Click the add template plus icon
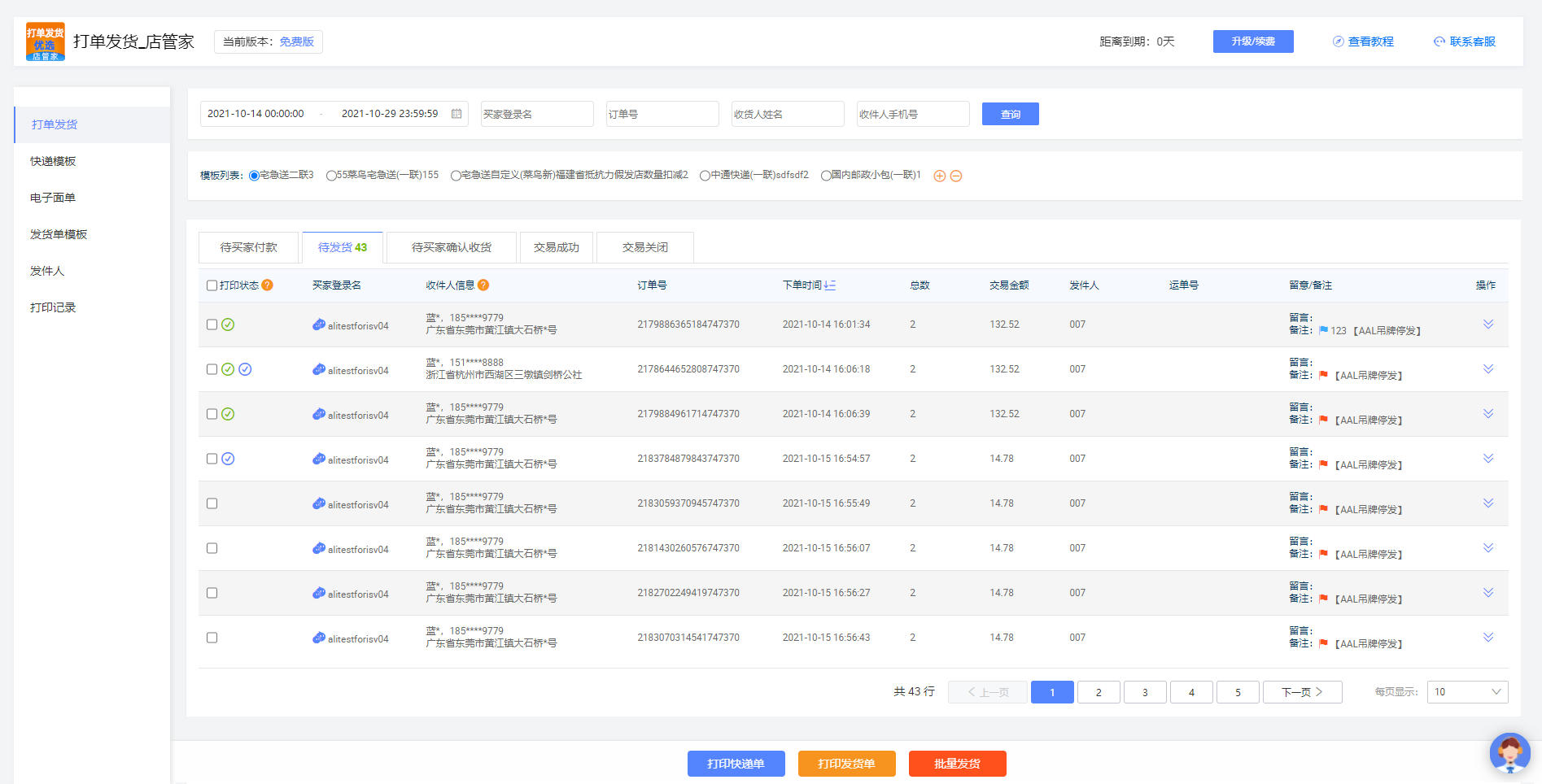Screen dimensions: 1542x784 [939, 176]
